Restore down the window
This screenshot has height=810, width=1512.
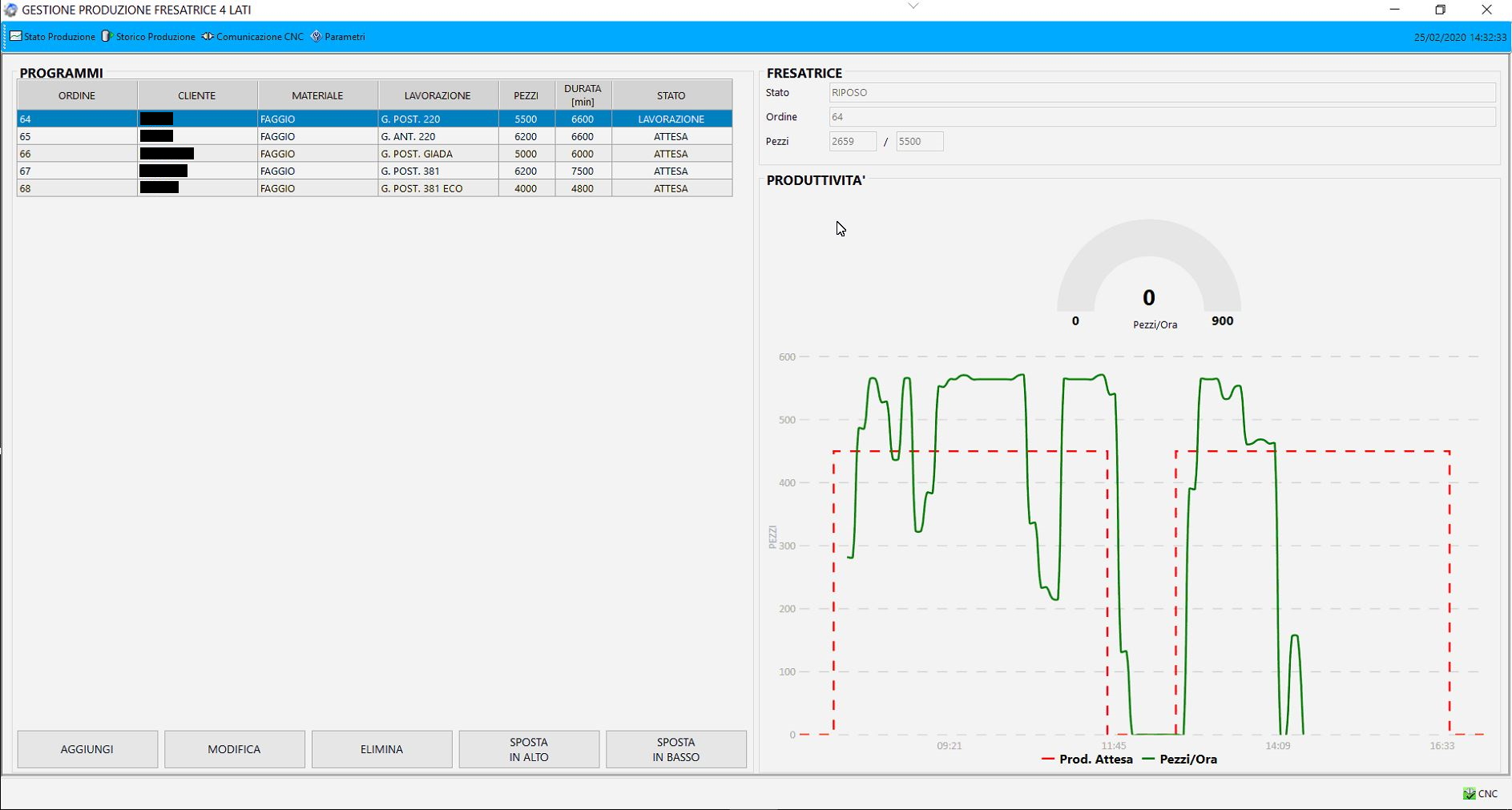1440,10
